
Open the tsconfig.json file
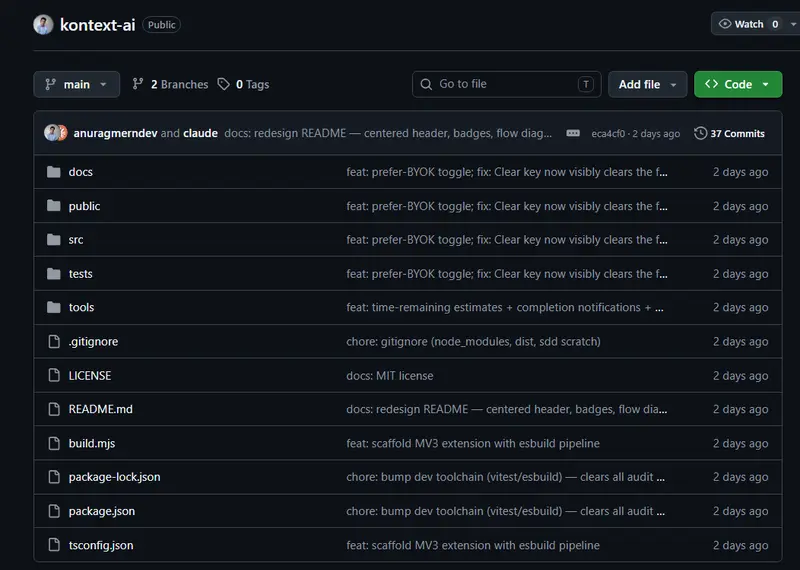101,546
